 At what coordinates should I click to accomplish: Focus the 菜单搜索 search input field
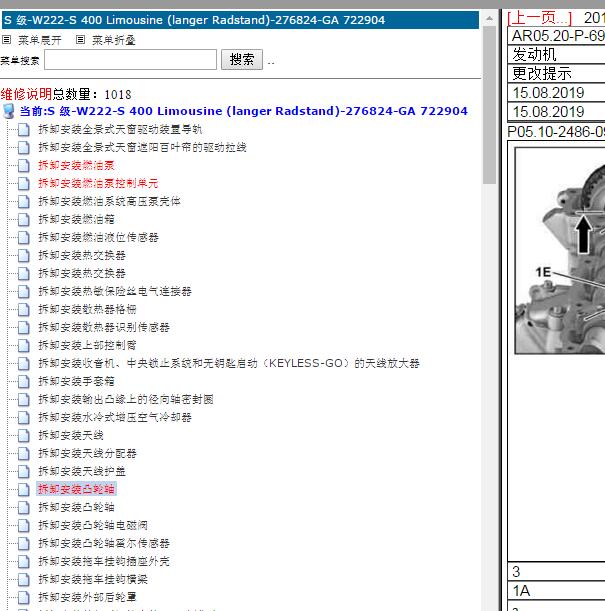point(131,60)
